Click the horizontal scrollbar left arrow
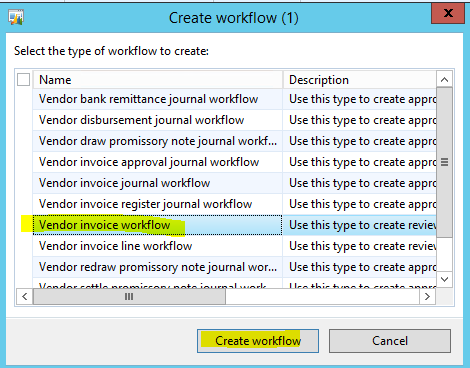Viewport: 470px width, 368px height. click(24, 296)
